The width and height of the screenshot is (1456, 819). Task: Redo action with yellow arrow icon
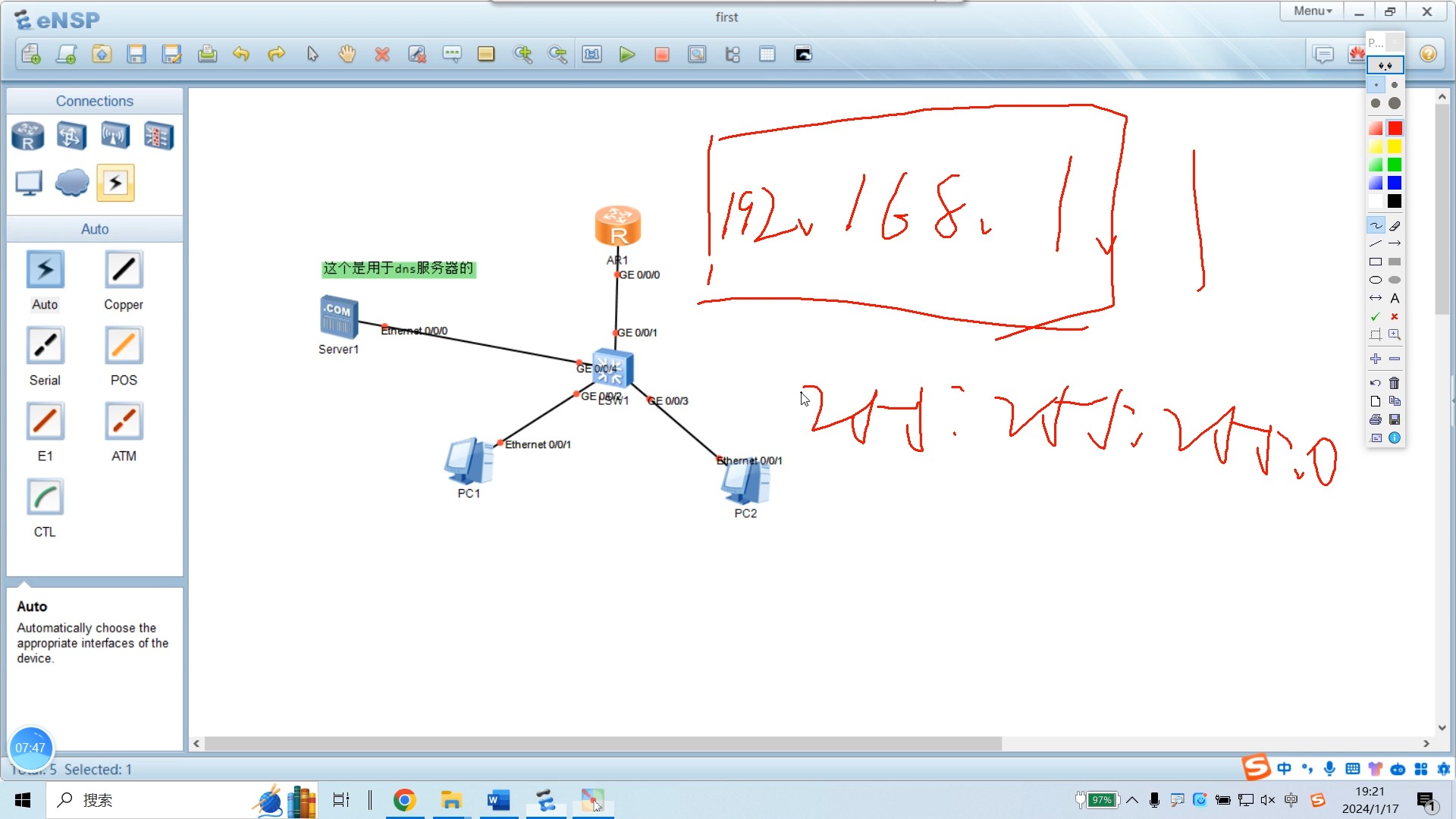click(x=277, y=54)
